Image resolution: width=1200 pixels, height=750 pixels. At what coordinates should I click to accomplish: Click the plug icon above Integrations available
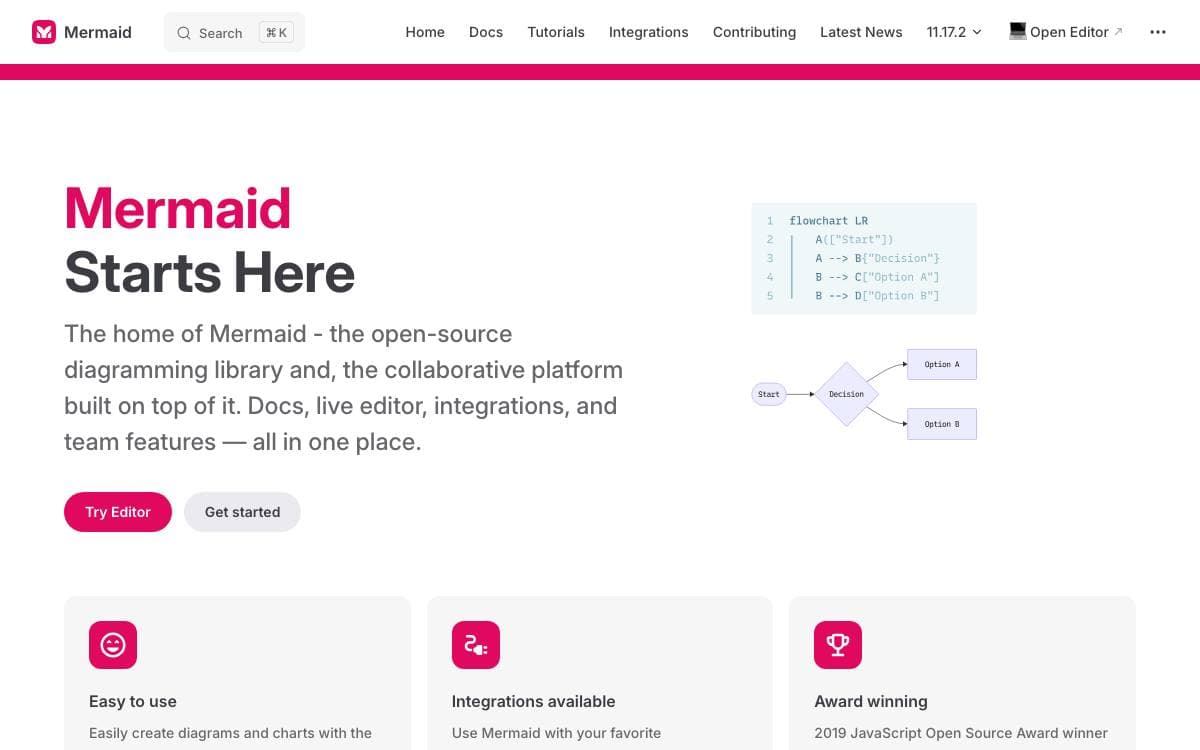point(476,645)
